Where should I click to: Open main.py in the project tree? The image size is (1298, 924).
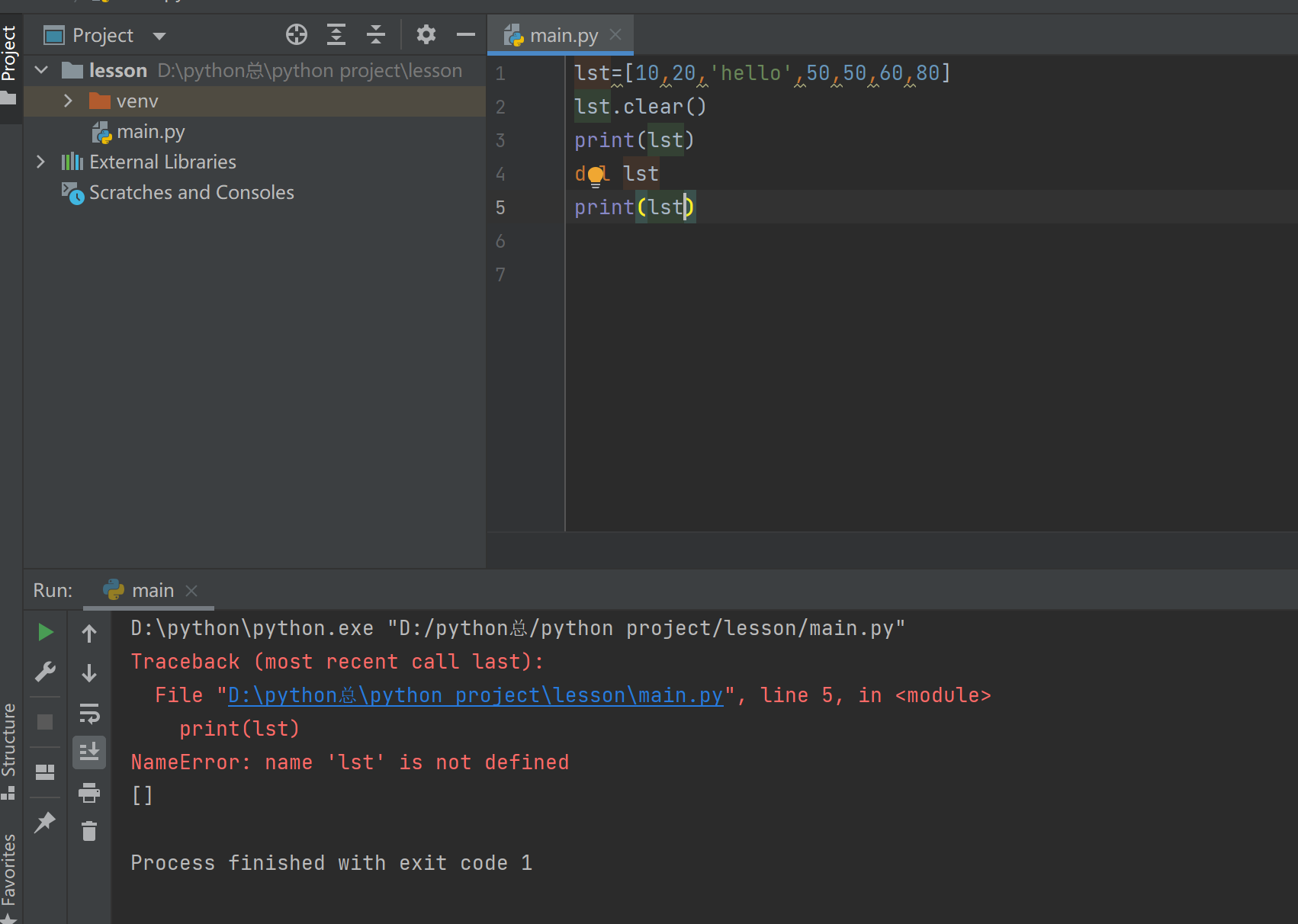click(150, 132)
